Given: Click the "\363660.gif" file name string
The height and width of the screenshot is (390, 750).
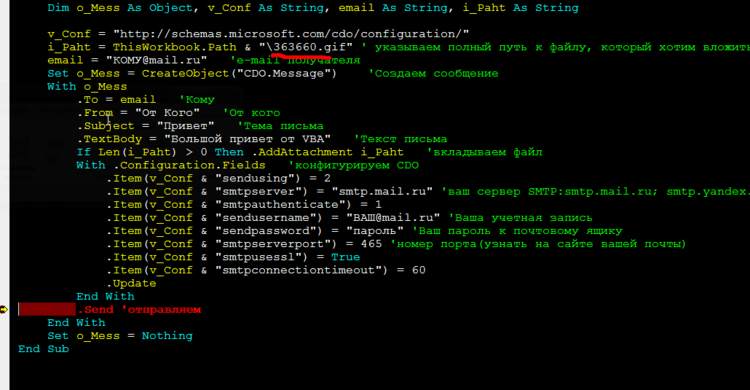Looking at the screenshot, I should point(306,47).
